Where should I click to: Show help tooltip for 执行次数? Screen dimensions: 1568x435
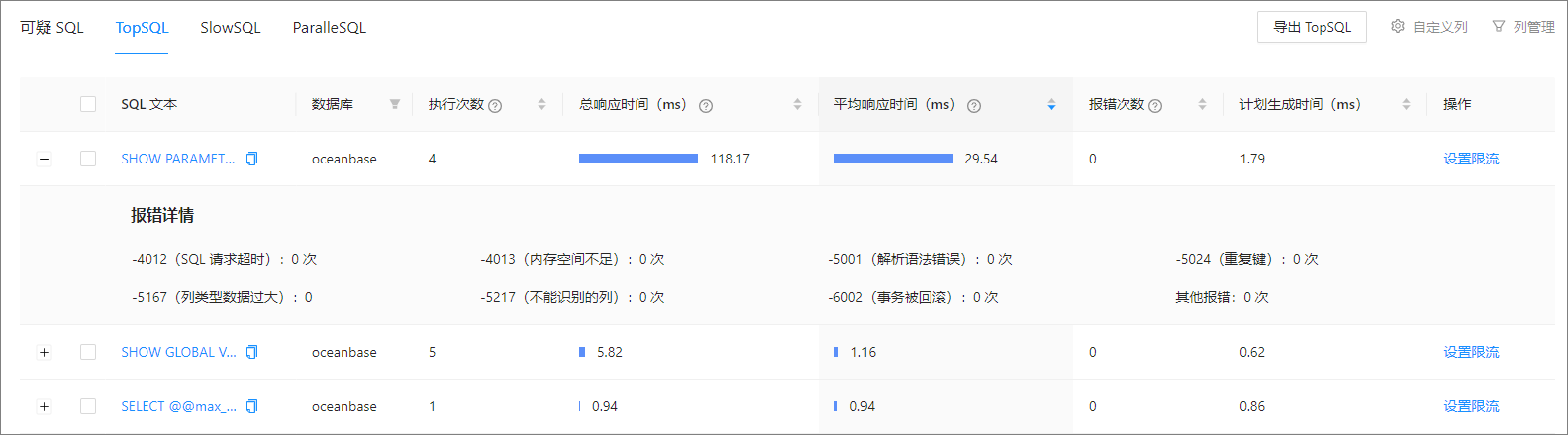(495, 106)
